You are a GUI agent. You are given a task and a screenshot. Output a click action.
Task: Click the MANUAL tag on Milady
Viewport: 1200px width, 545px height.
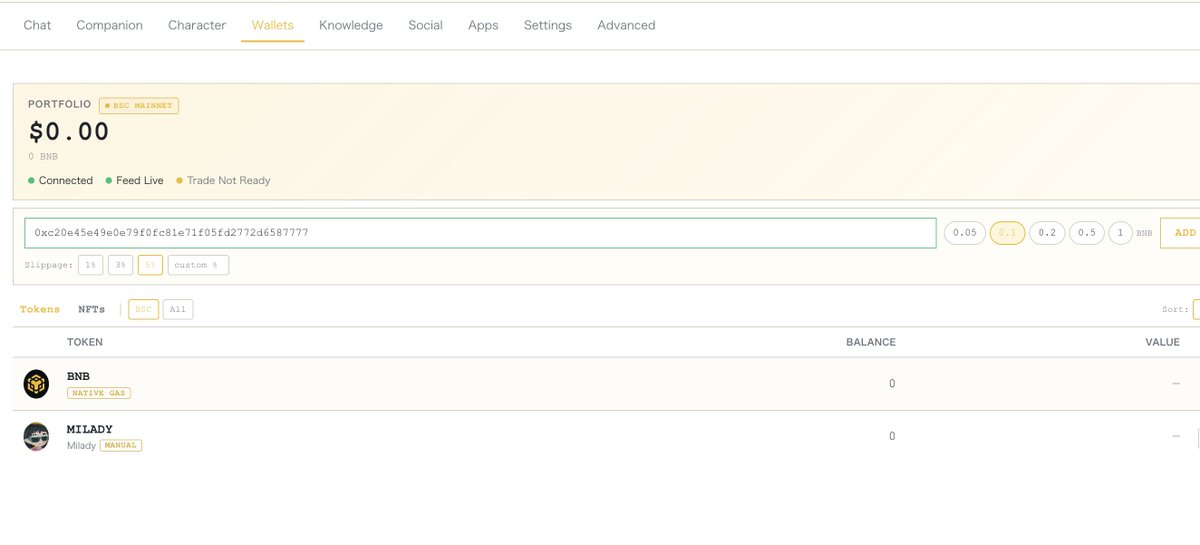point(121,446)
